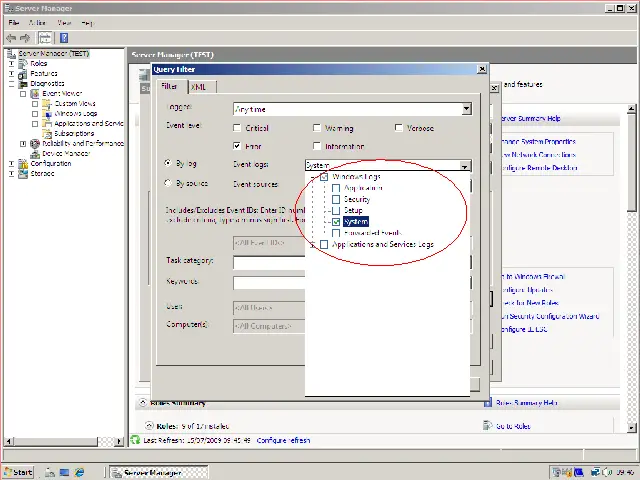Image resolution: width=640 pixels, height=480 pixels.
Task: Click the Back arrow toolbar icon
Action: click(11, 38)
